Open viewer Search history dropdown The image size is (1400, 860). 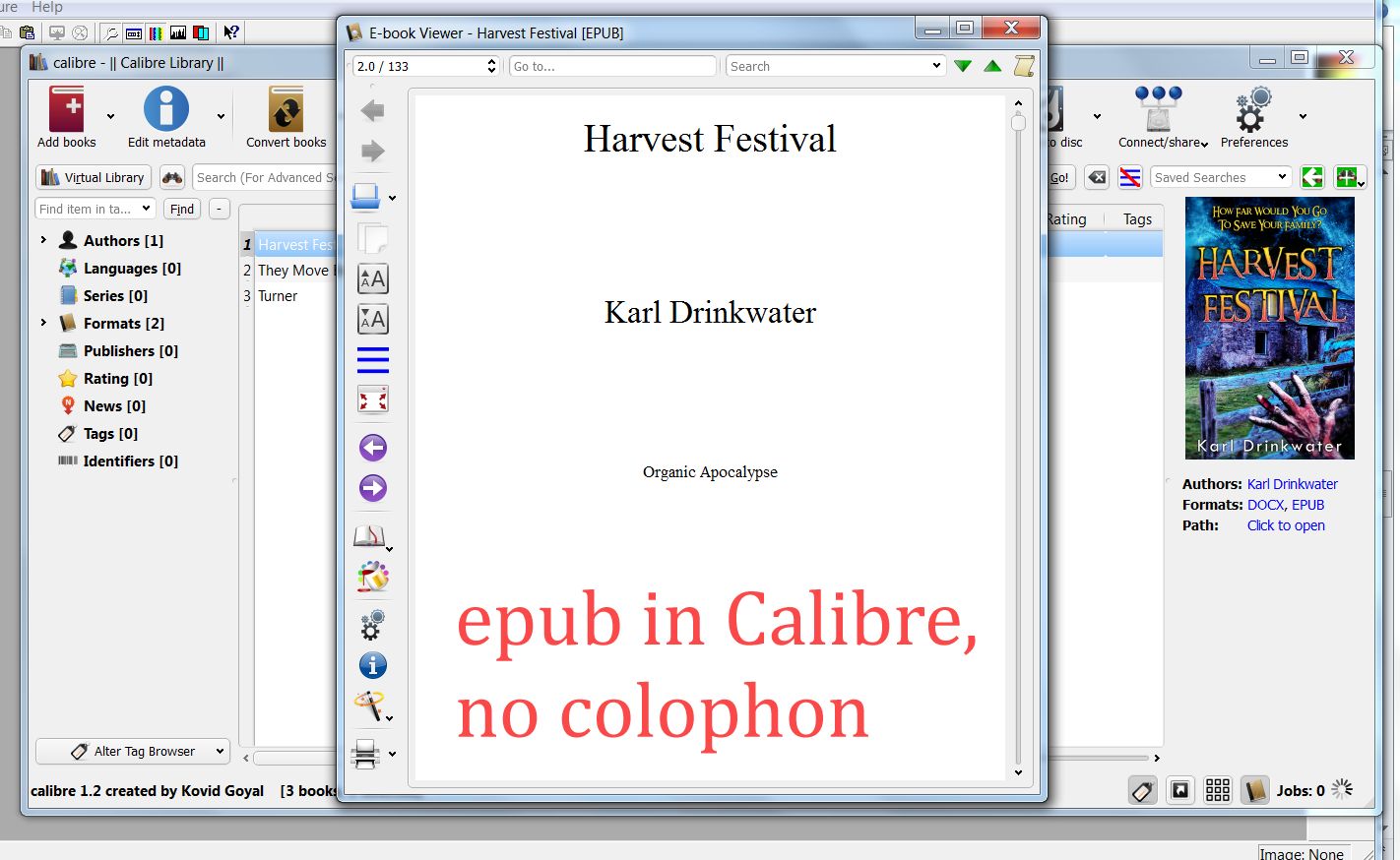(x=936, y=66)
